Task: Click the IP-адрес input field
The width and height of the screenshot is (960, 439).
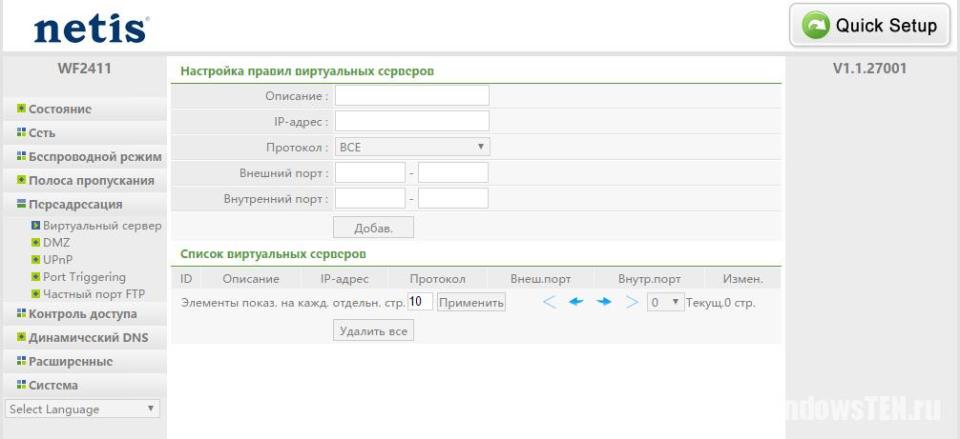Action: pos(411,121)
